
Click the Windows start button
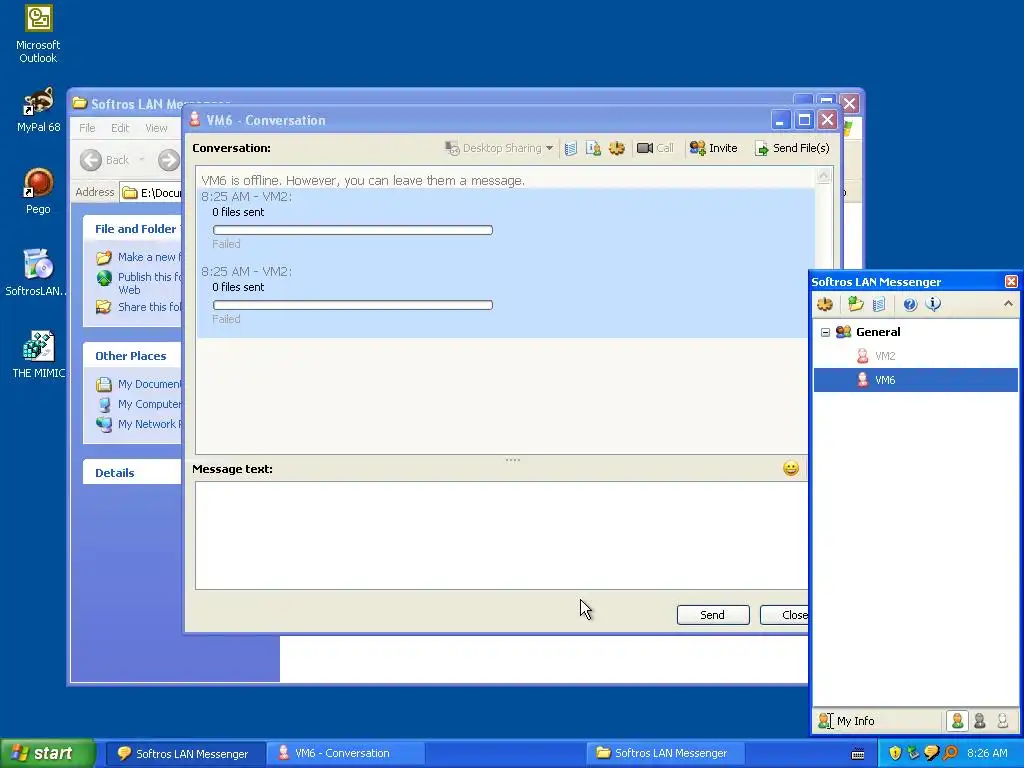[x=47, y=753]
